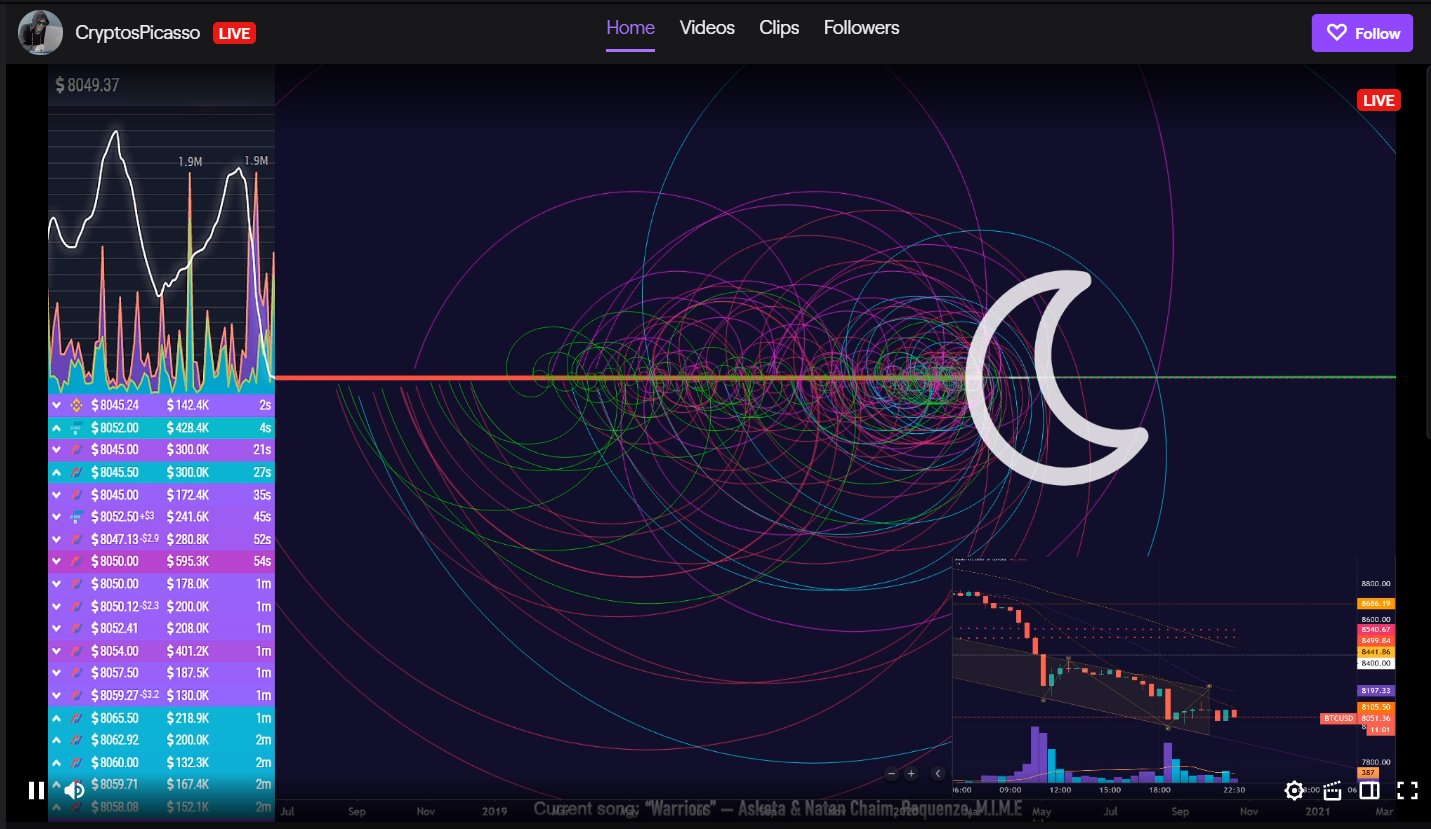Screen dimensions: 1431x829
Task: Click the Current song Warriors caption
Action: tap(778, 809)
